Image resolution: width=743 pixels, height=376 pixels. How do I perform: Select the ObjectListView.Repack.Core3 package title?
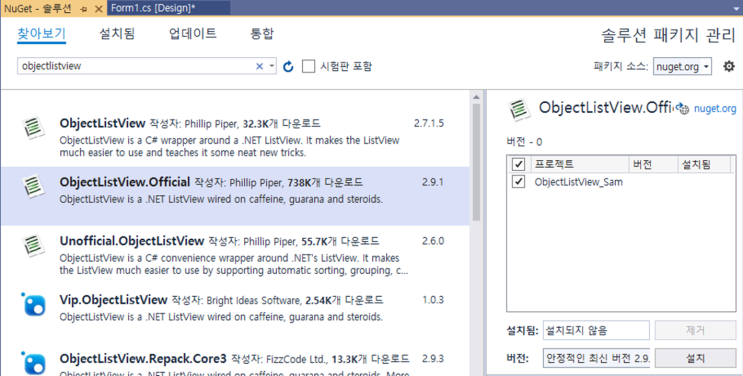point(143,358)
